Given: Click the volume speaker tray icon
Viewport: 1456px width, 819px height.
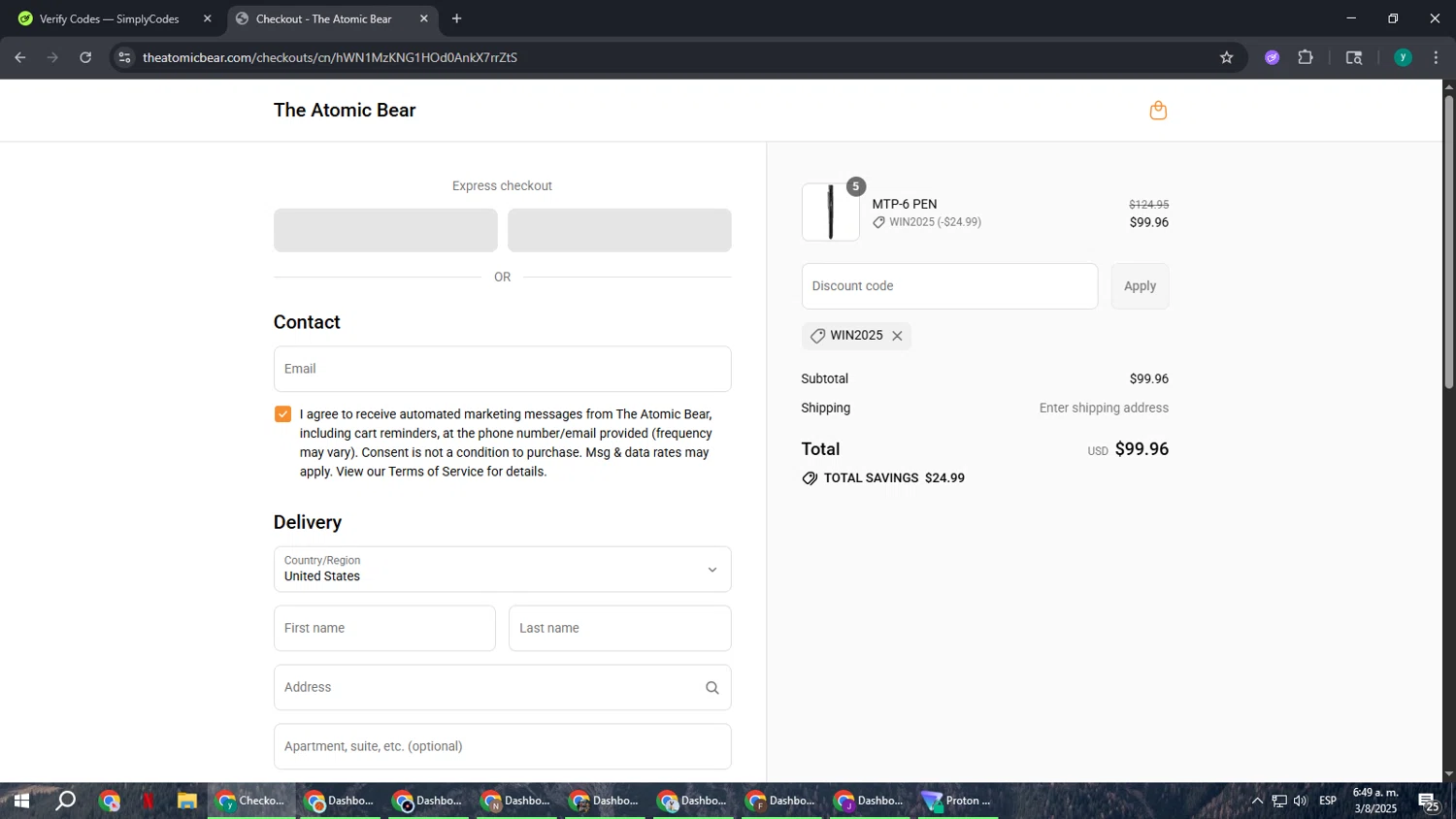Looking at the screenshot, I should click(x=1300, y=801).
